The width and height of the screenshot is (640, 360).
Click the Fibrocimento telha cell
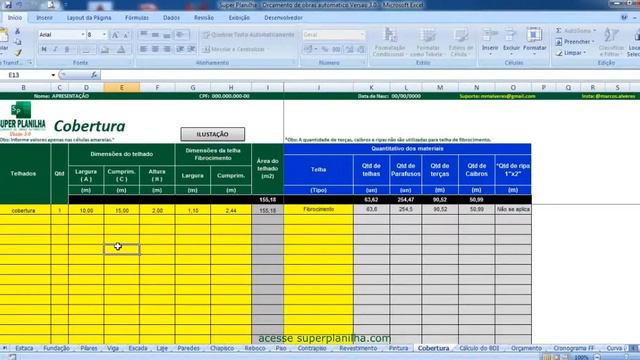pos(318,209)
